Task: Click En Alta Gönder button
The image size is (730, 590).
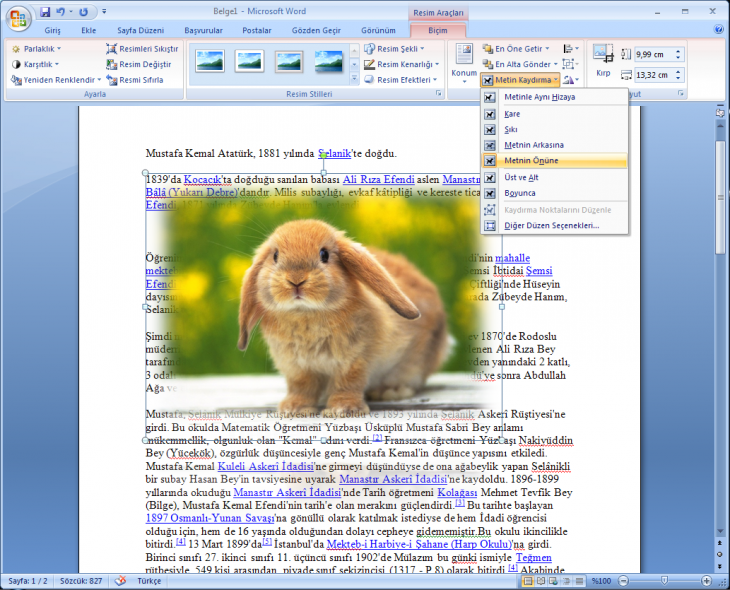Action: coord(520,64)
